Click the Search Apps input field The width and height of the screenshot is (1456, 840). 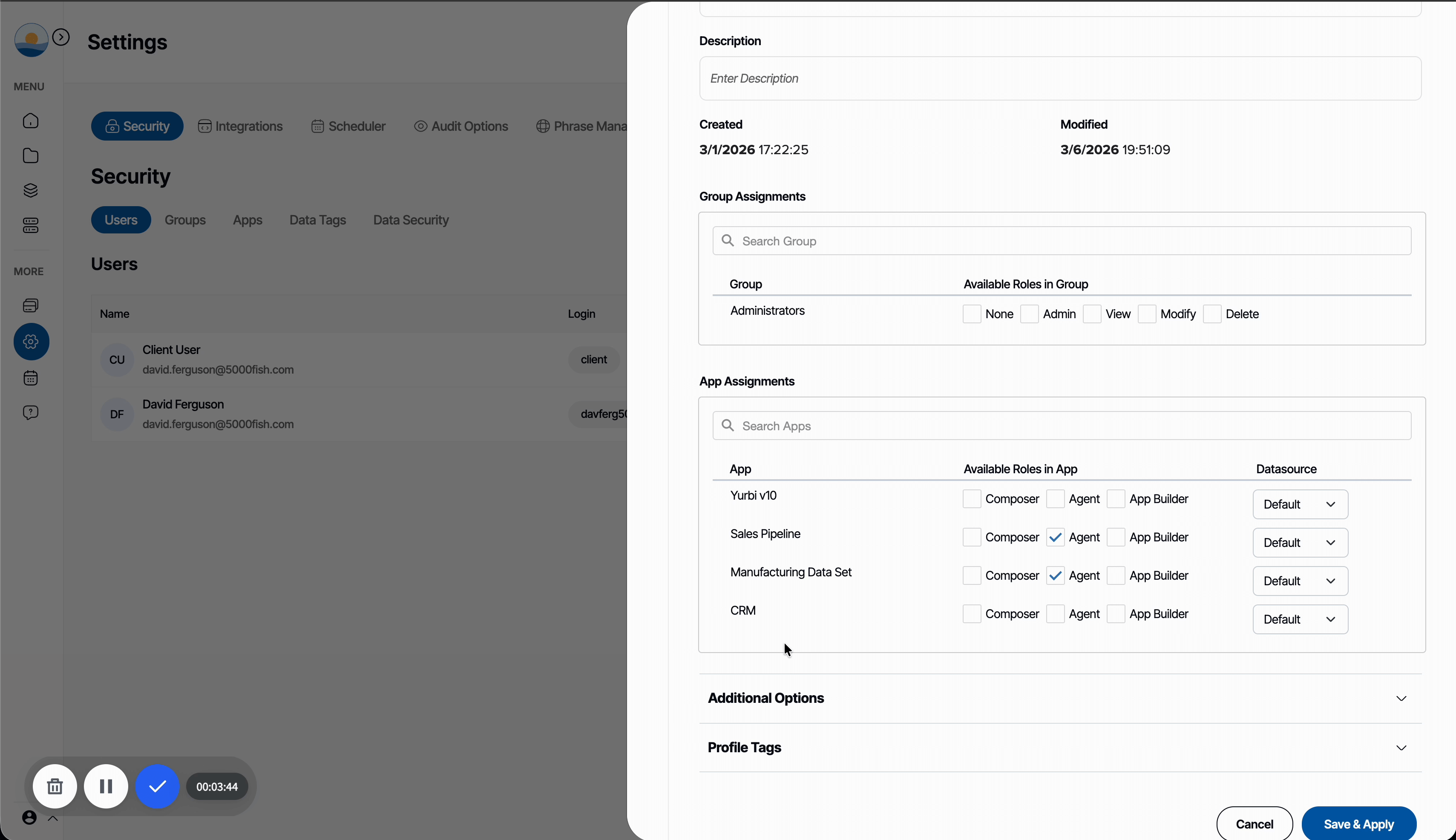click(1062, 425)
